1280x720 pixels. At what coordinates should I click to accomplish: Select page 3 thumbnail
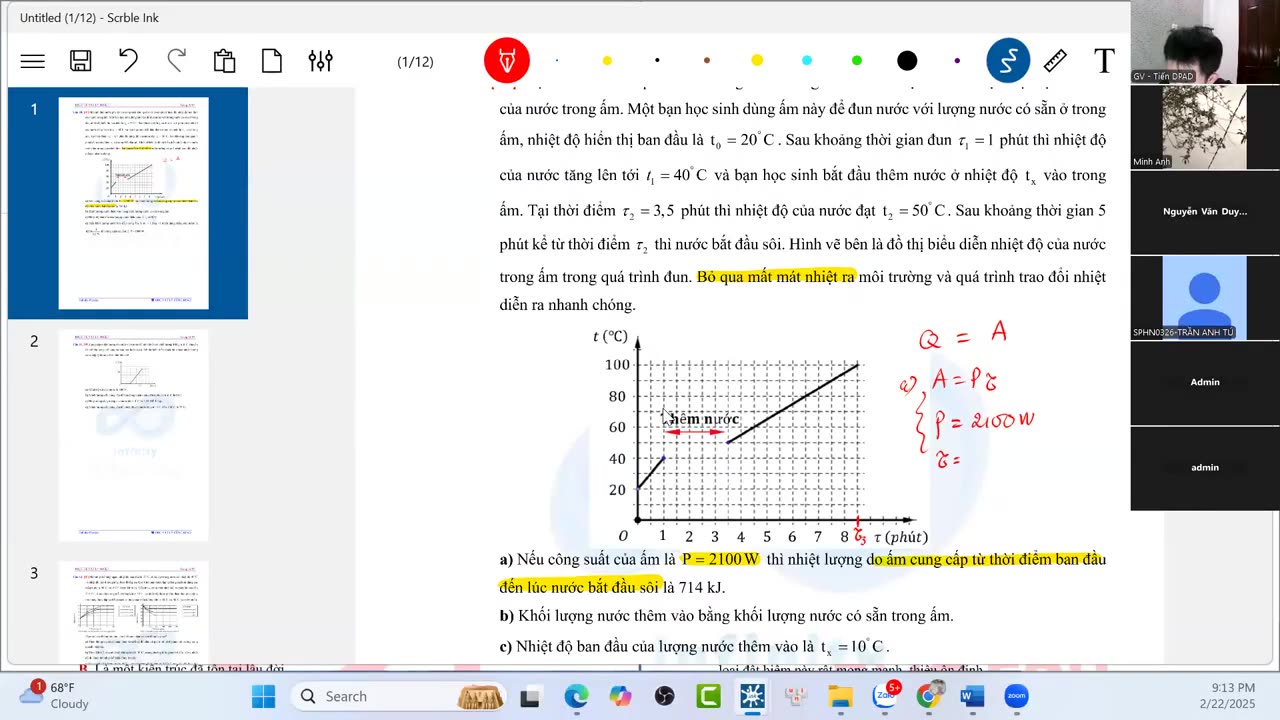[133, 612]
